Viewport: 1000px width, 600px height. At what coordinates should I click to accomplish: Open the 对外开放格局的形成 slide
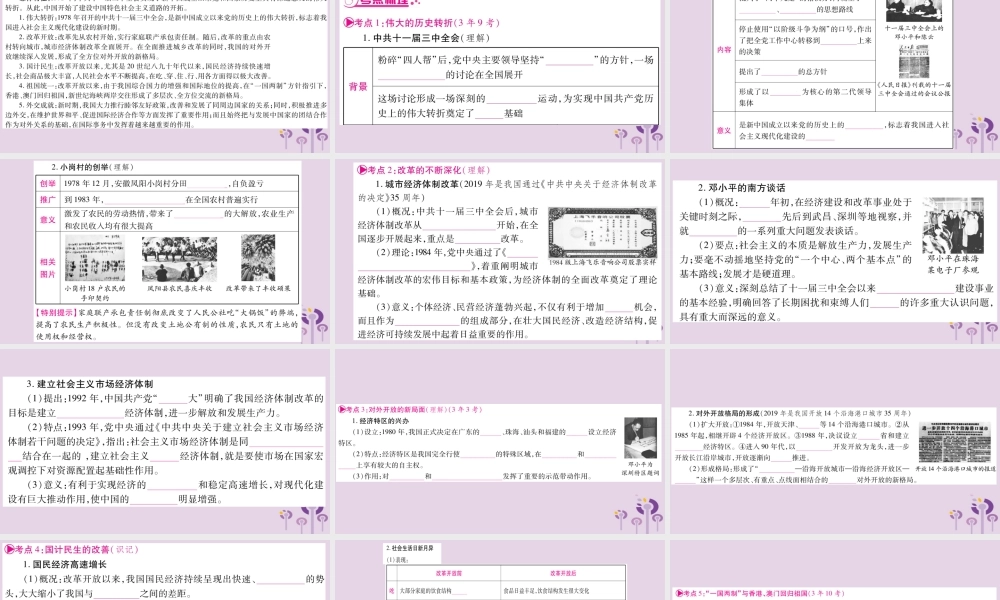click(x=835, y=441)
